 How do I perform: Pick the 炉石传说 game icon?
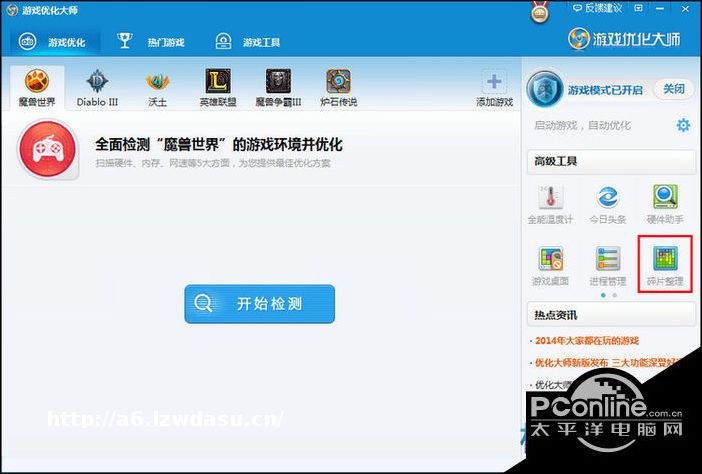338,83
